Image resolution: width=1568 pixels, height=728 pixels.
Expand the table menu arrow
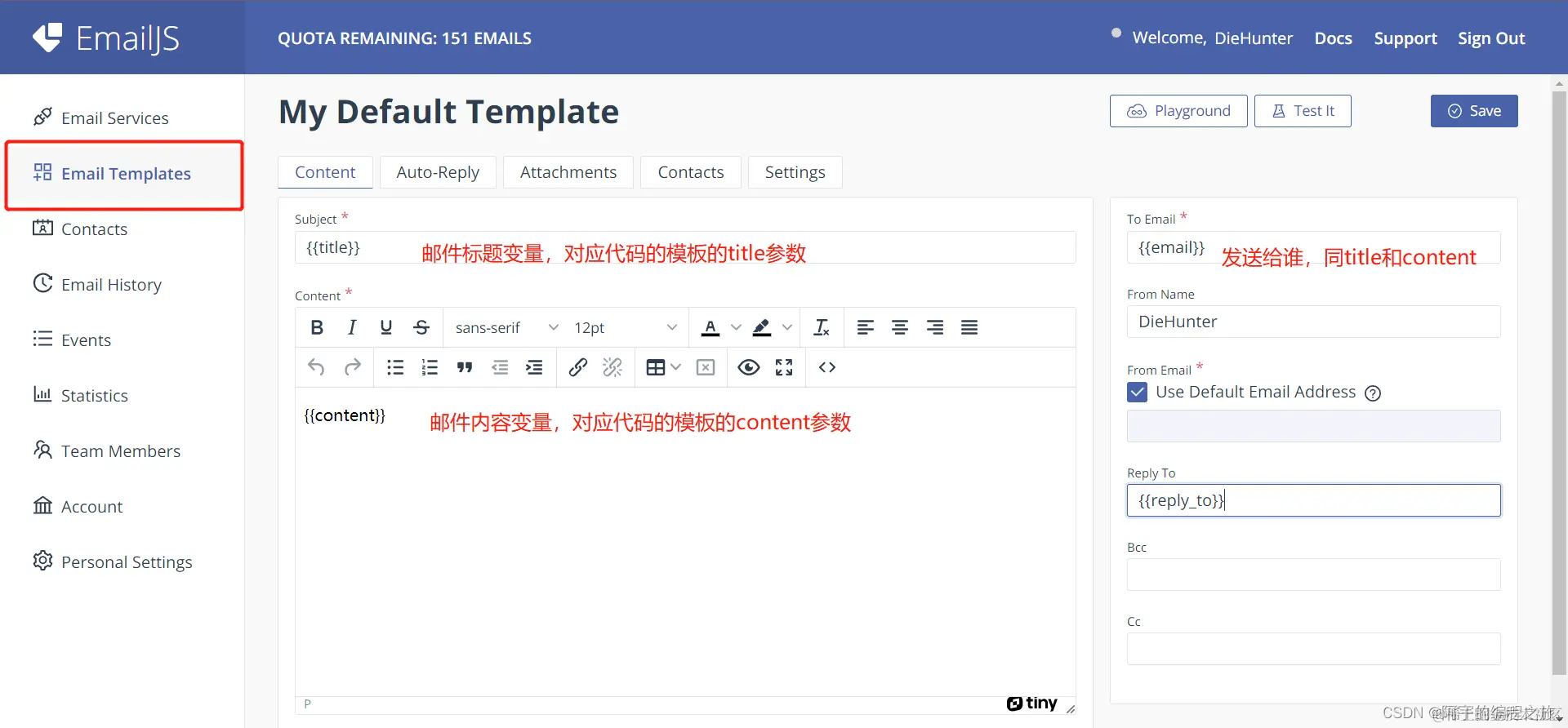[x=675, y=367]
